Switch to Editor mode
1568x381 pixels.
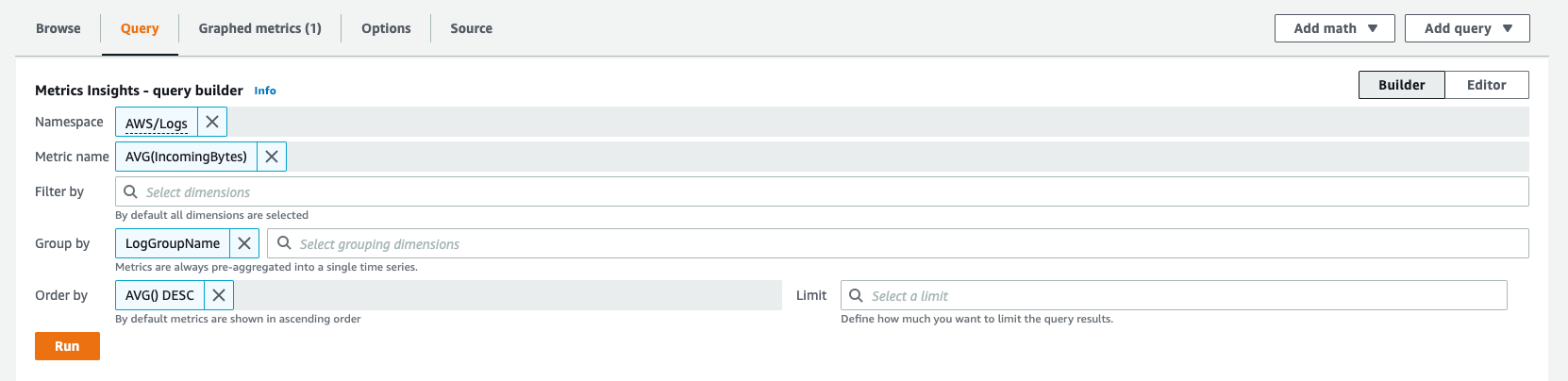[x=1486, y=85]
